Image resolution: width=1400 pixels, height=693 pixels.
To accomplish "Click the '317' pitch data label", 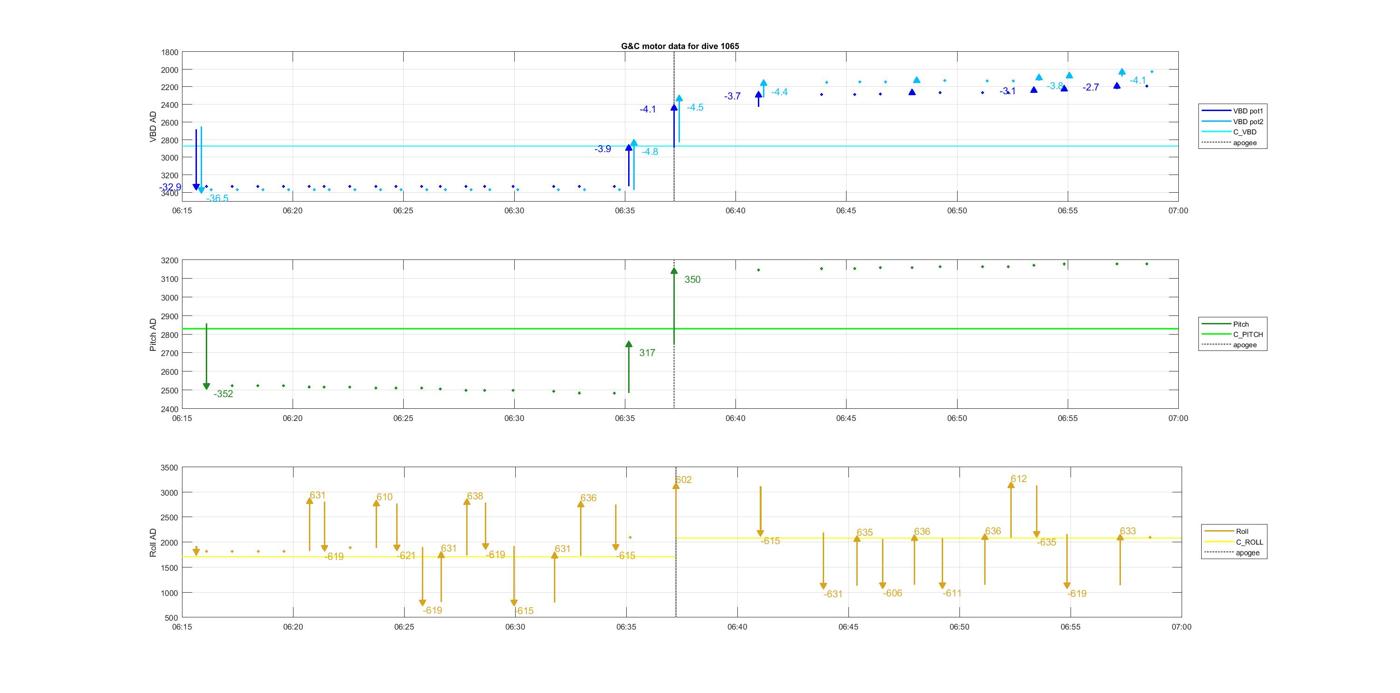I will tap(647, 353).
